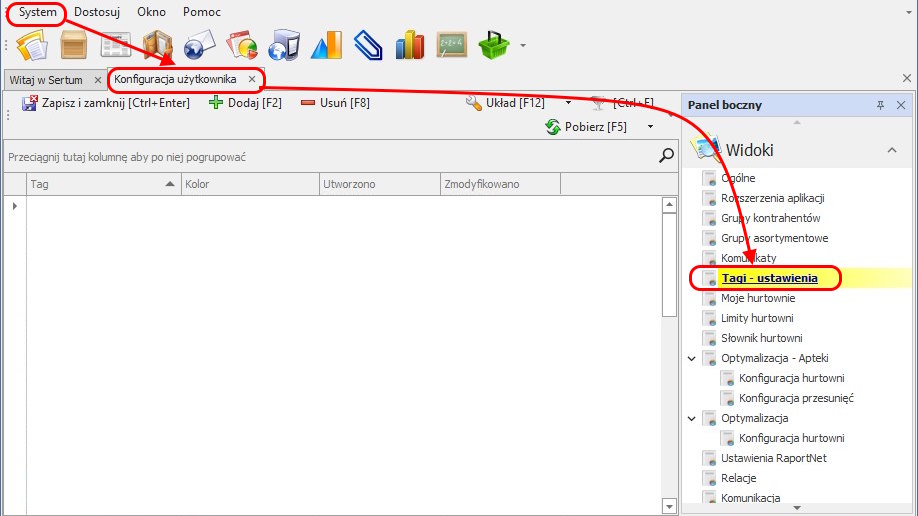Select Moje hurtownie in Widoki list
The image size is (918, 516).
[758, 298]
